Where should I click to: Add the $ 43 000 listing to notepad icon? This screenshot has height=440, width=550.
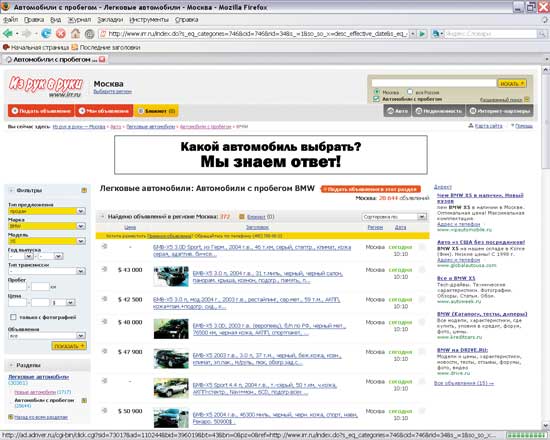click(x=105, y=269)
